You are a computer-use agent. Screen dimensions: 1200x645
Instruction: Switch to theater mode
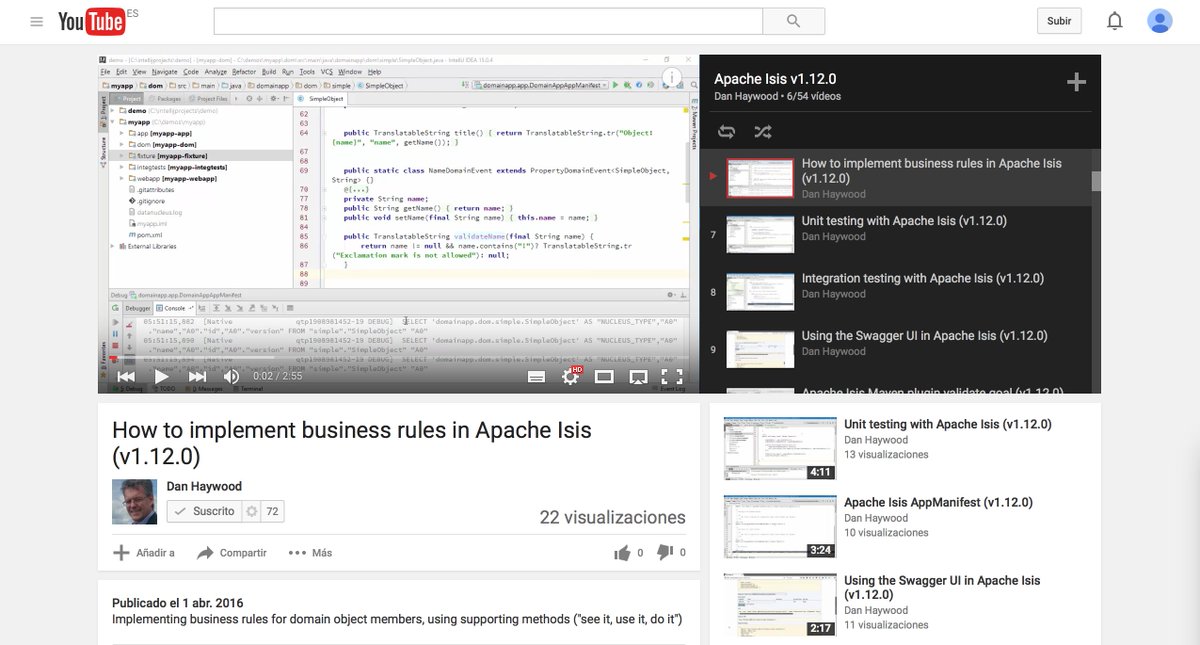604,377
